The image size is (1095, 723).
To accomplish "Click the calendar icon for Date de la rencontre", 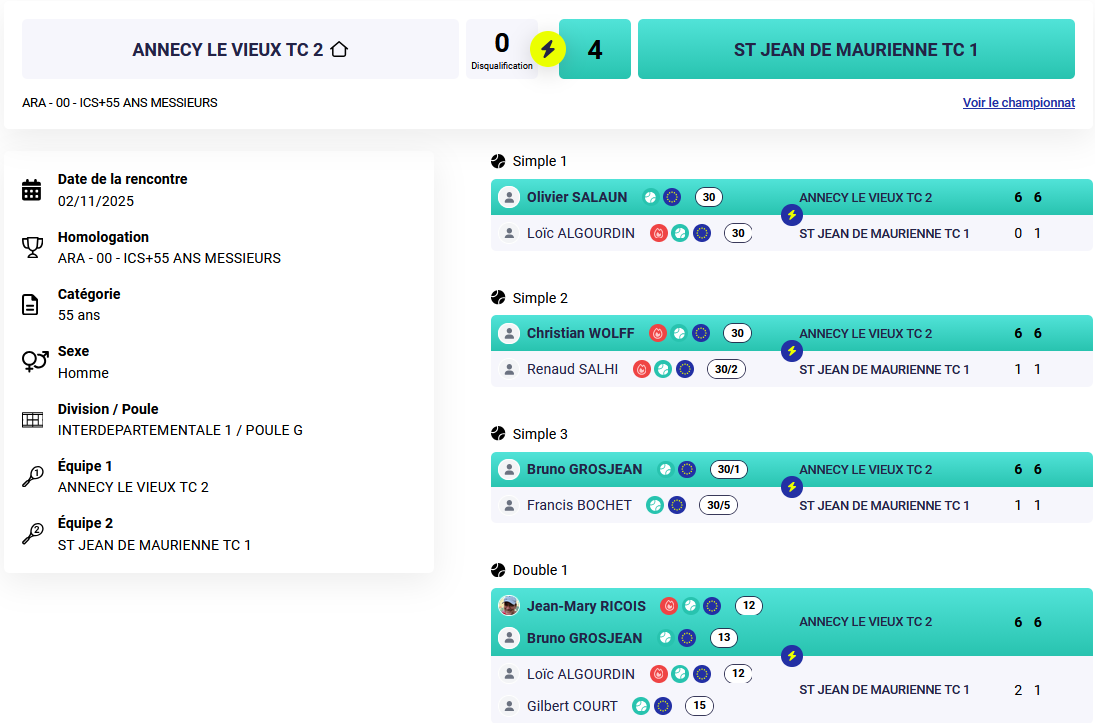I will click(x=32, y=190).
